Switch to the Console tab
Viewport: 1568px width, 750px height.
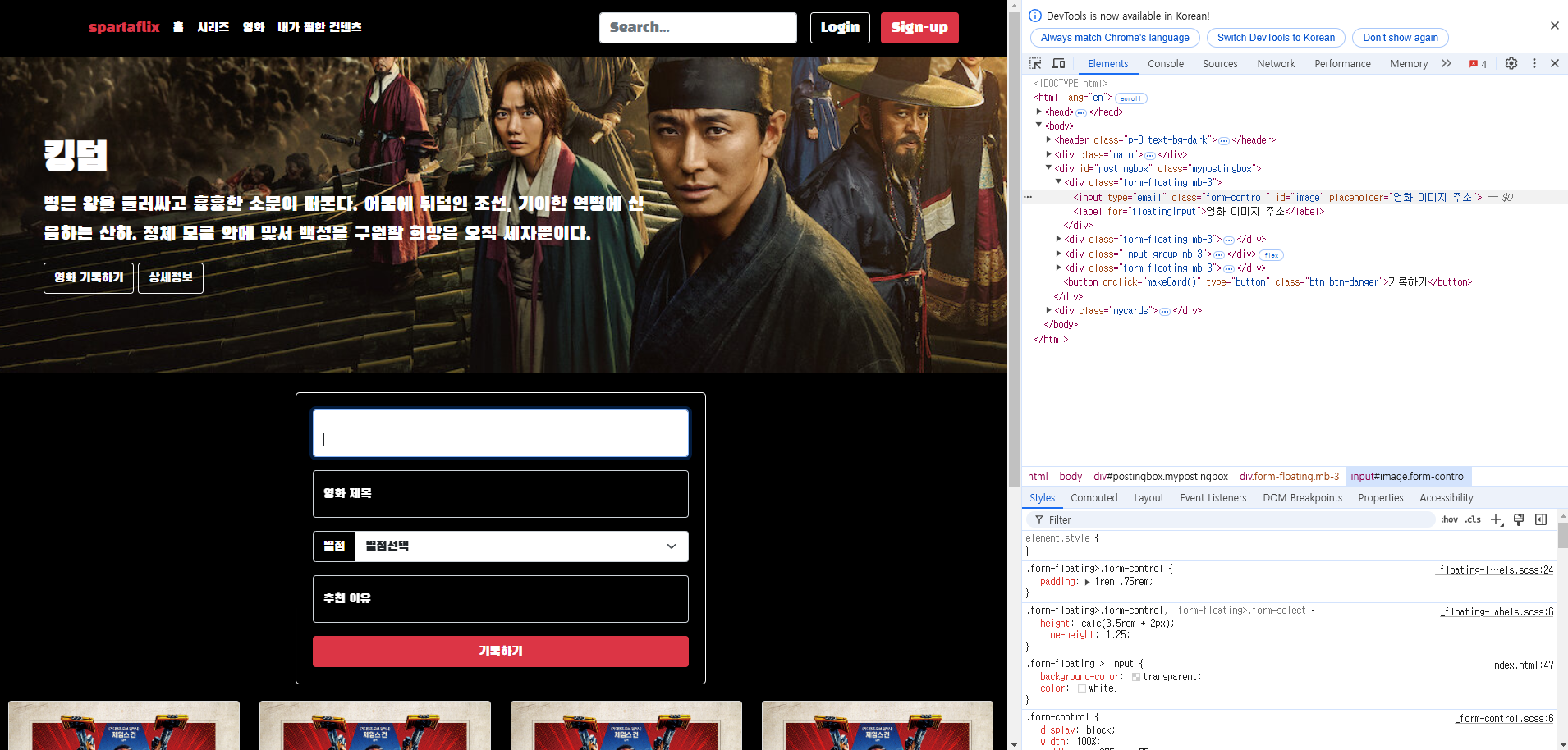1166,63
